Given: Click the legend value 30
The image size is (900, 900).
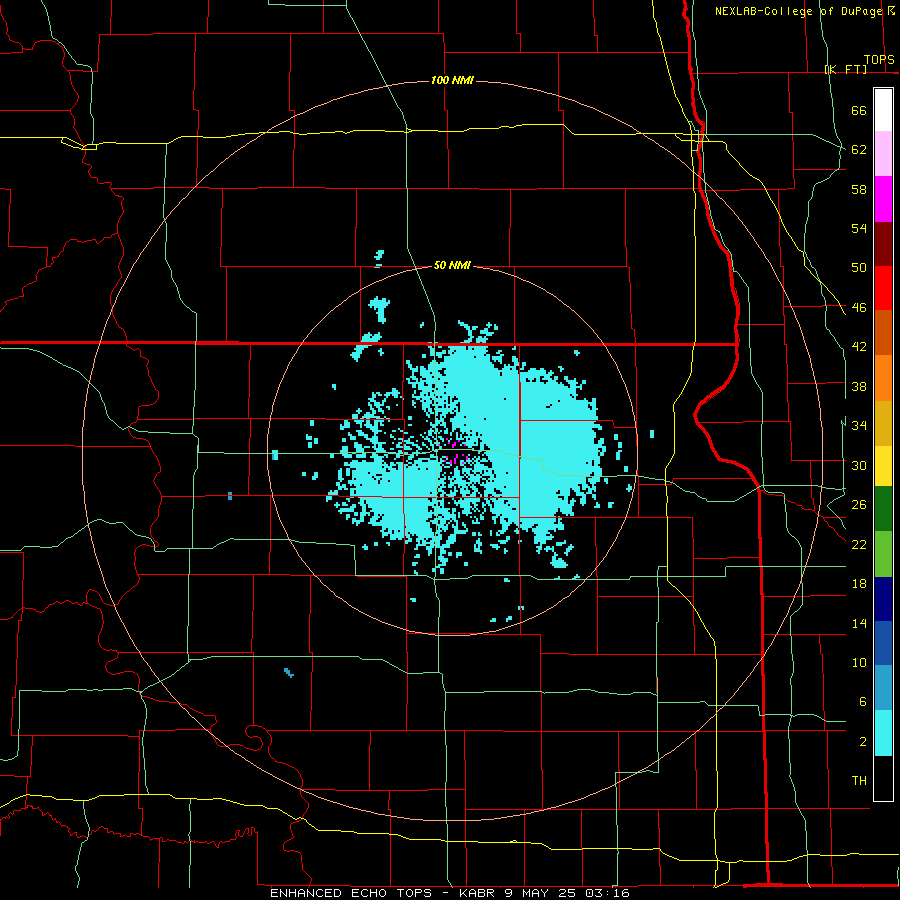Looking at the screenshot, I should (859, 465).
